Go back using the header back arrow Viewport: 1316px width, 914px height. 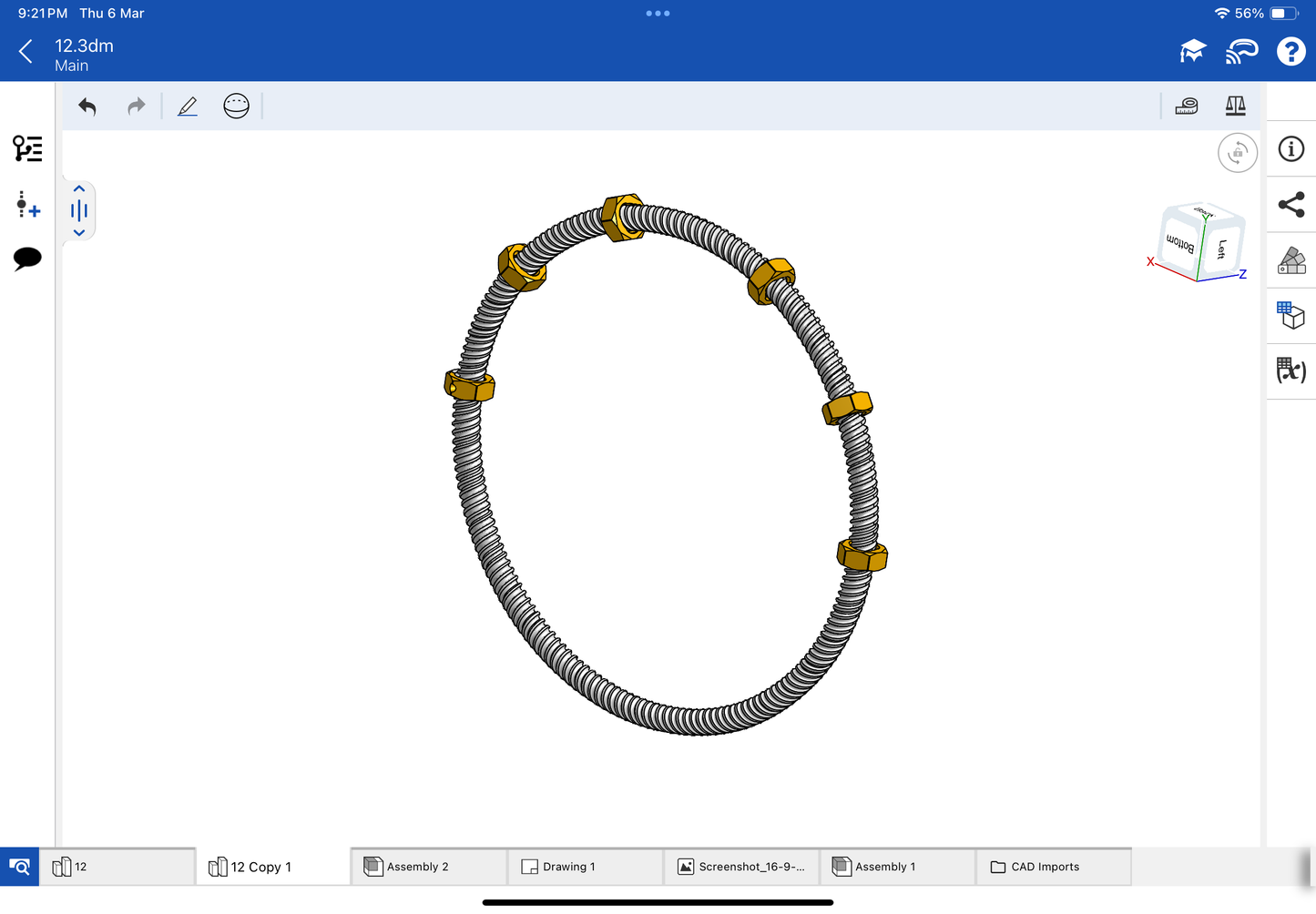point(26,52)
